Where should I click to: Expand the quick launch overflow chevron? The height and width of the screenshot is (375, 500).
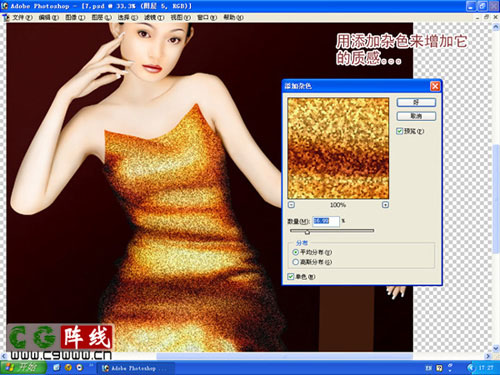coord(91,366)
